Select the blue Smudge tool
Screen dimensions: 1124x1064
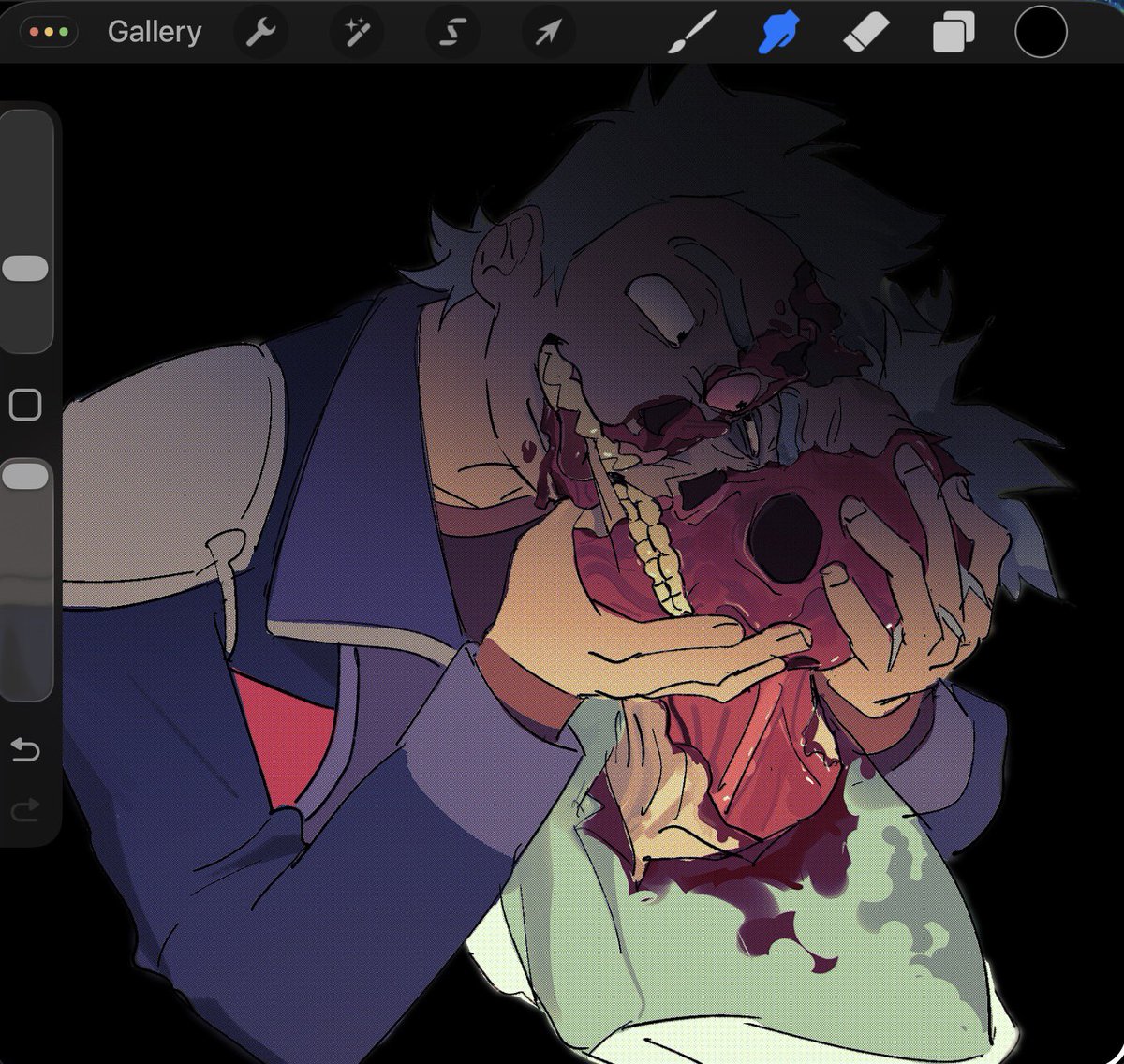click(779, 33)
